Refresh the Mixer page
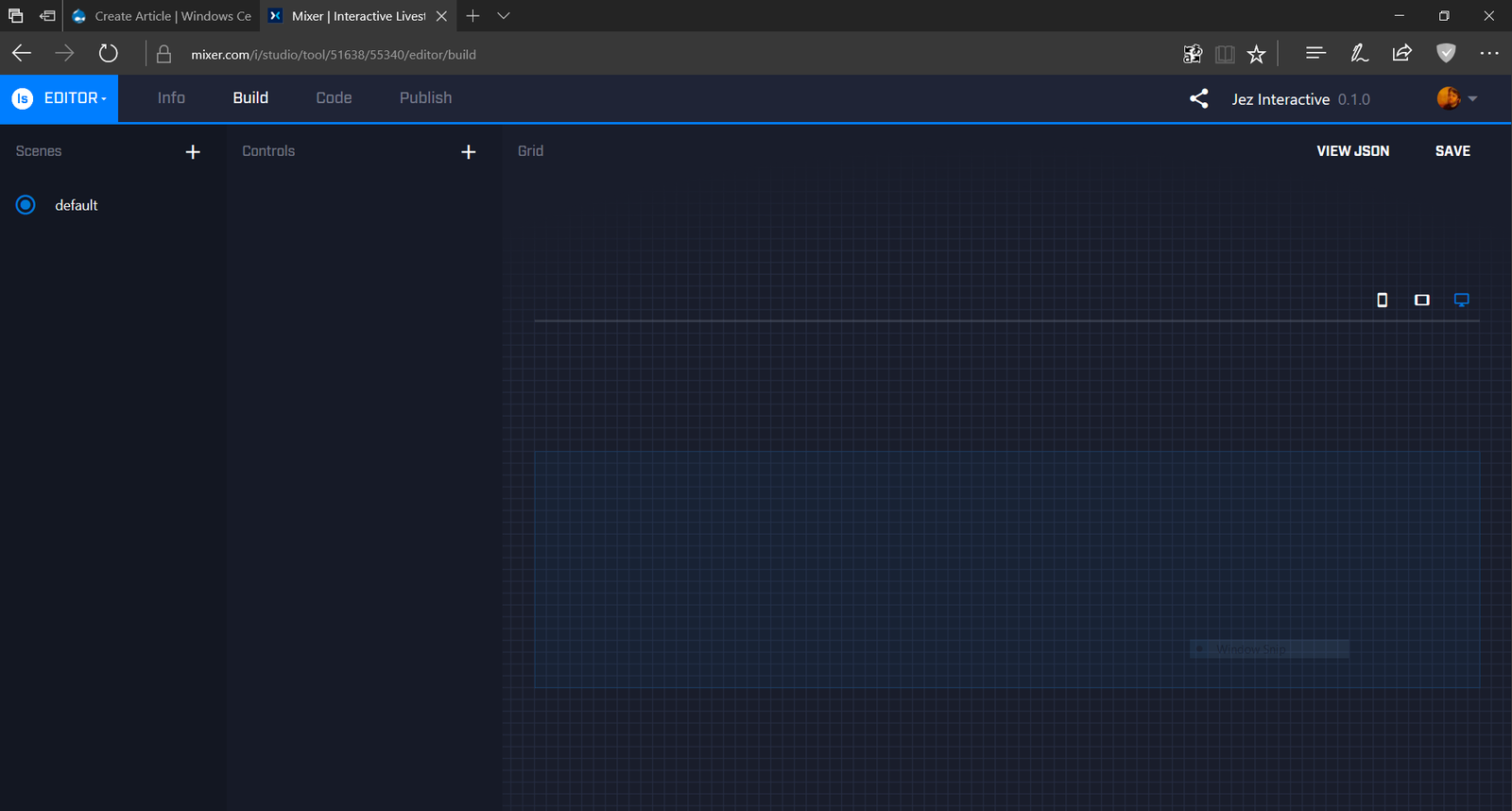This screenshot has height=811, width=1512. point(109,54)
